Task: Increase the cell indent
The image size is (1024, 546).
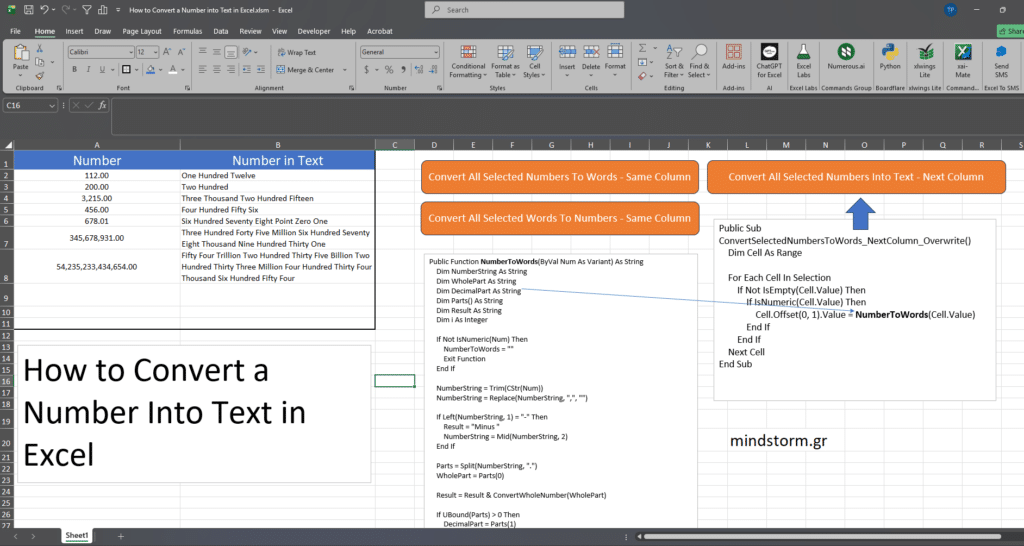Action: pyautogui.click(x=261, y=69)
